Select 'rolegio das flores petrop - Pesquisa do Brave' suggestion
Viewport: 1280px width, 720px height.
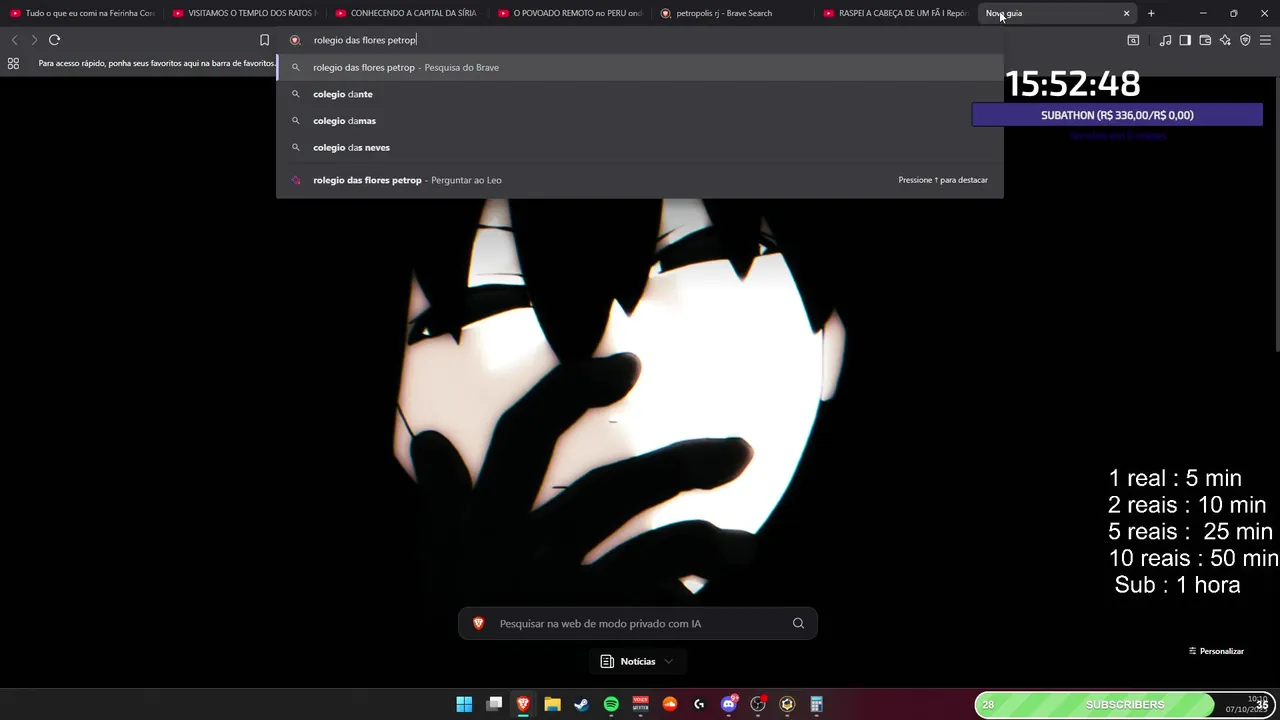point(640,67)
